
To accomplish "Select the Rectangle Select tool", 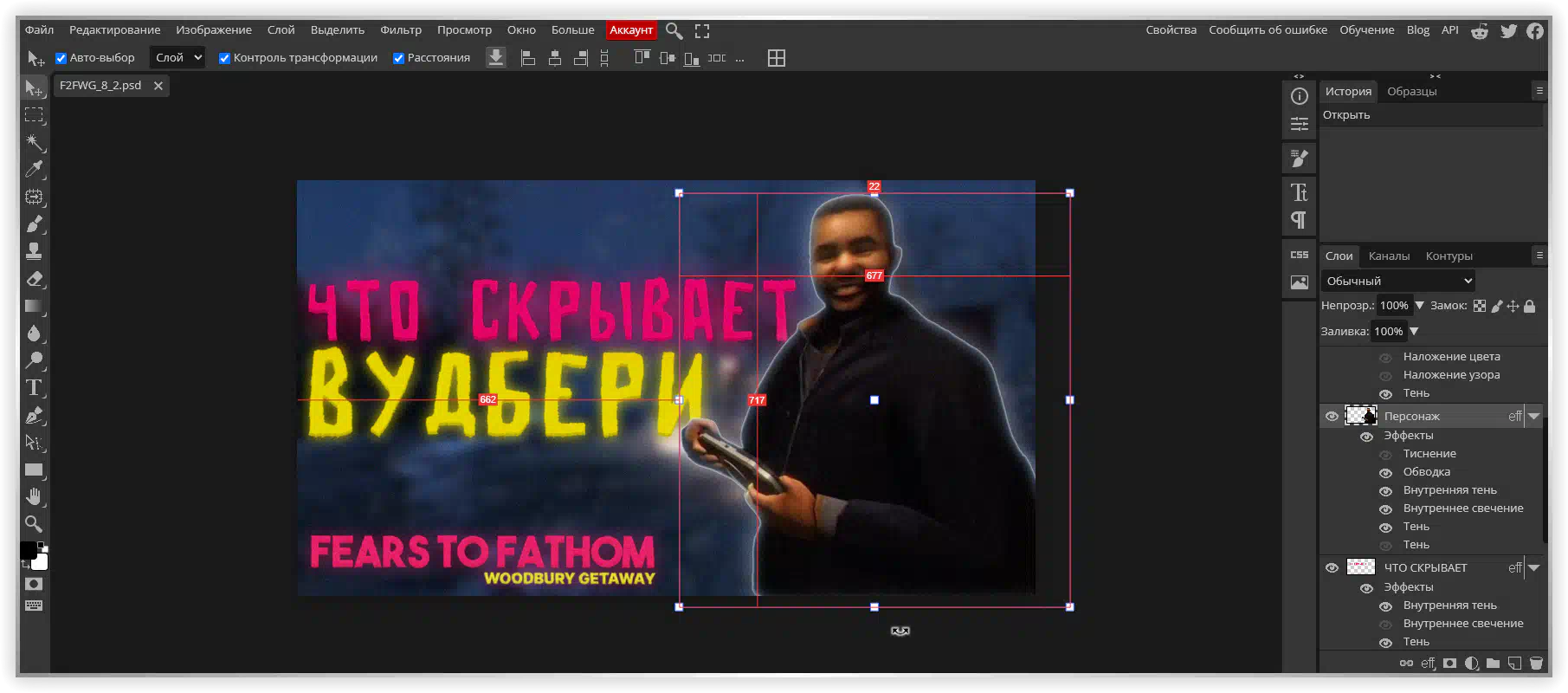I will point(35,115).
